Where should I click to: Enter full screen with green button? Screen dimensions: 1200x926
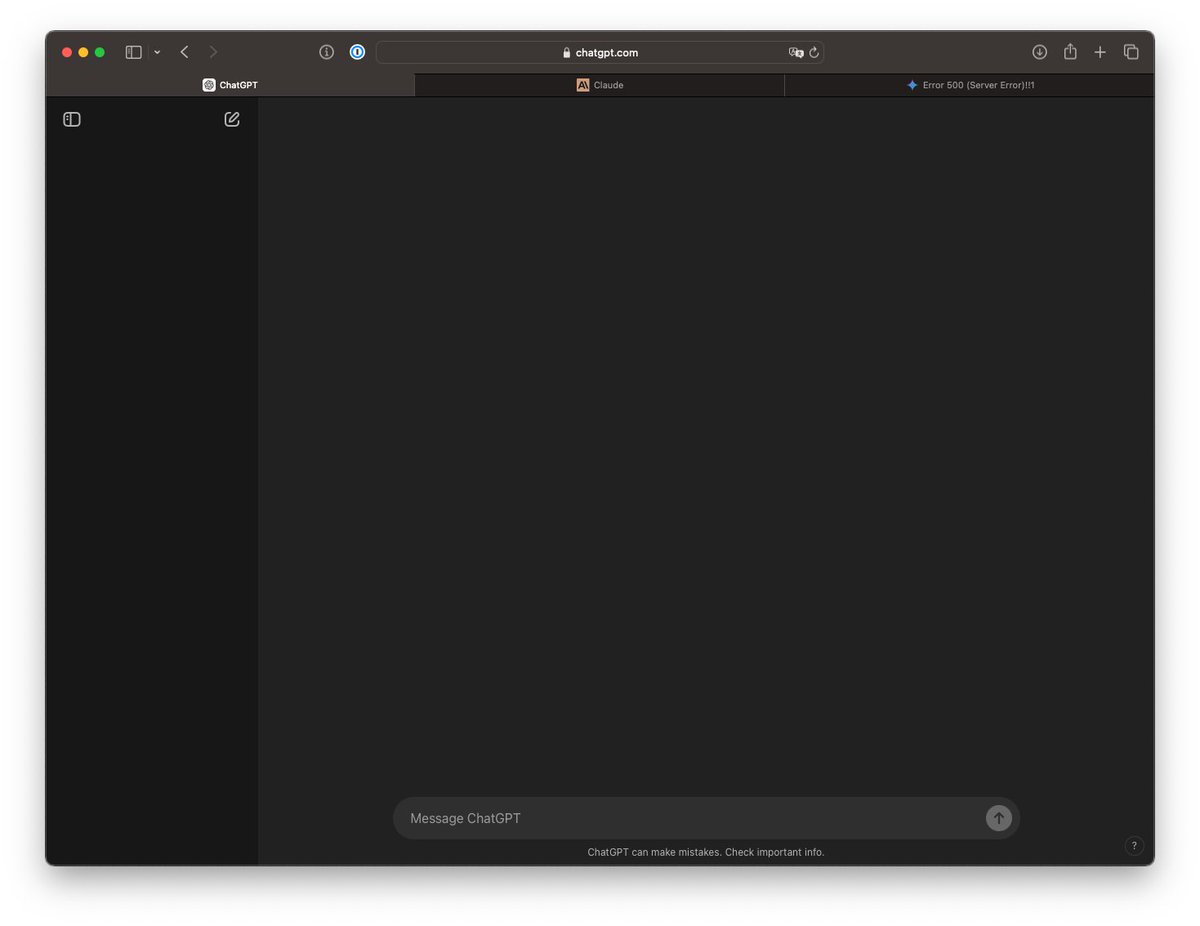(x=99, y=52)
